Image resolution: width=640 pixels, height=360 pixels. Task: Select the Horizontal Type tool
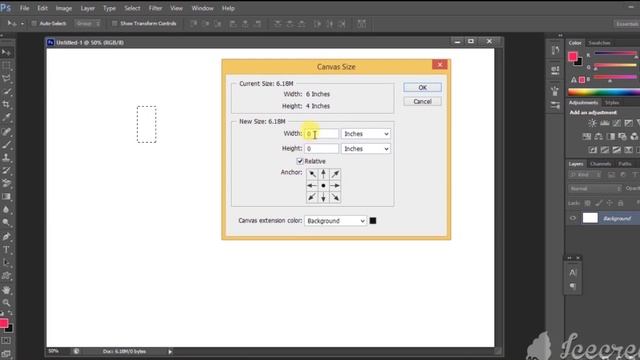point(6,249)
